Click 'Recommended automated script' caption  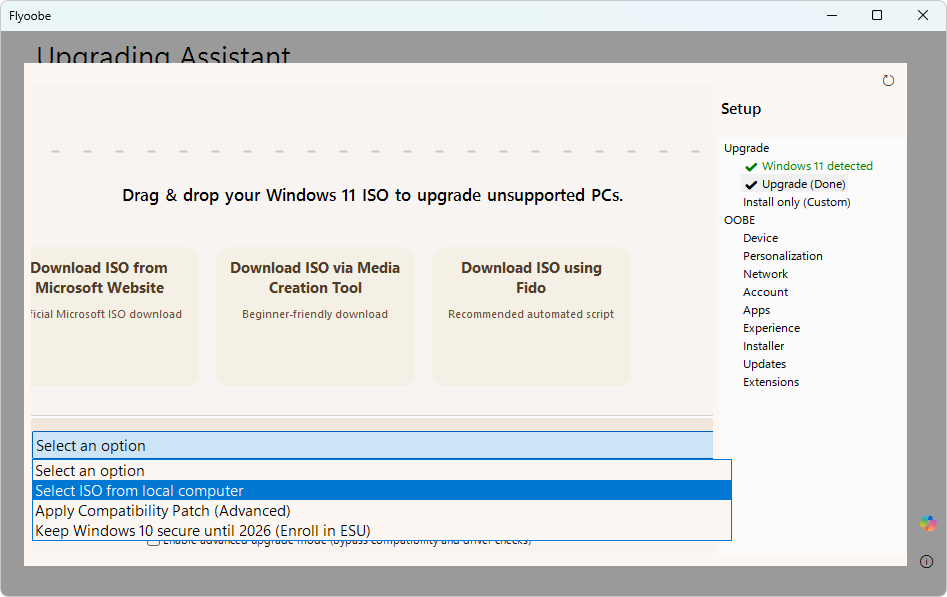(531, 314)
